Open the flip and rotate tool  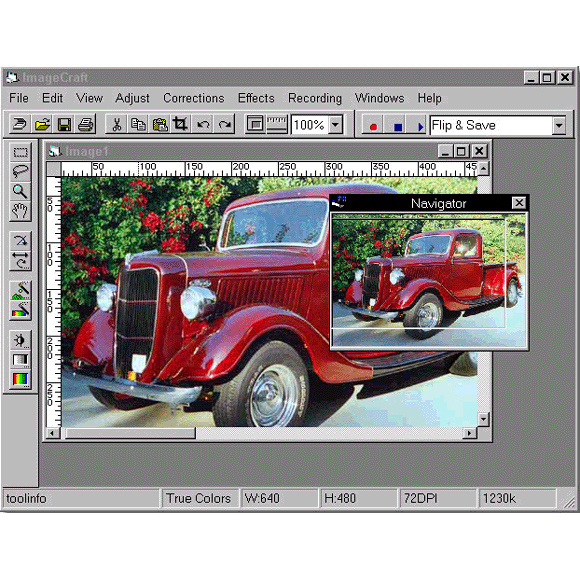point(20,261)
